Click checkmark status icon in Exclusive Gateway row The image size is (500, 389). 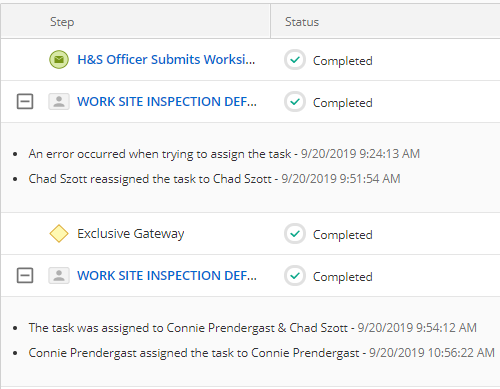point(295,234)
